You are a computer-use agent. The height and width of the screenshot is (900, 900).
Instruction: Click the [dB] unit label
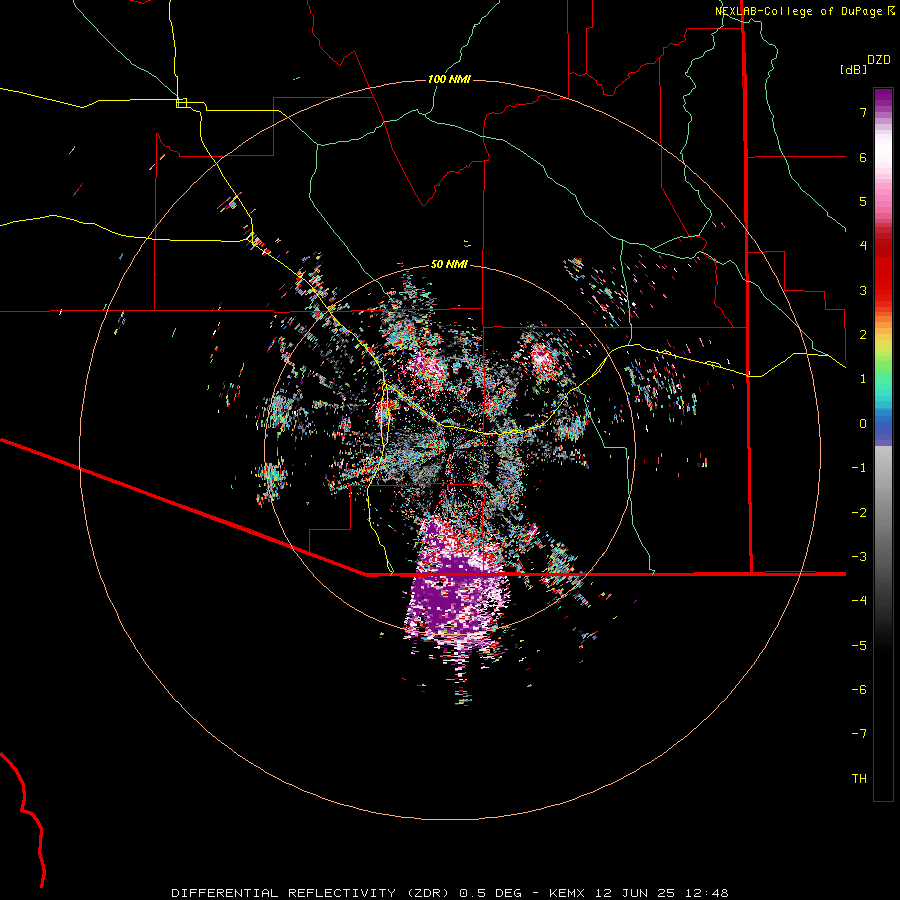tap(853, 69)
